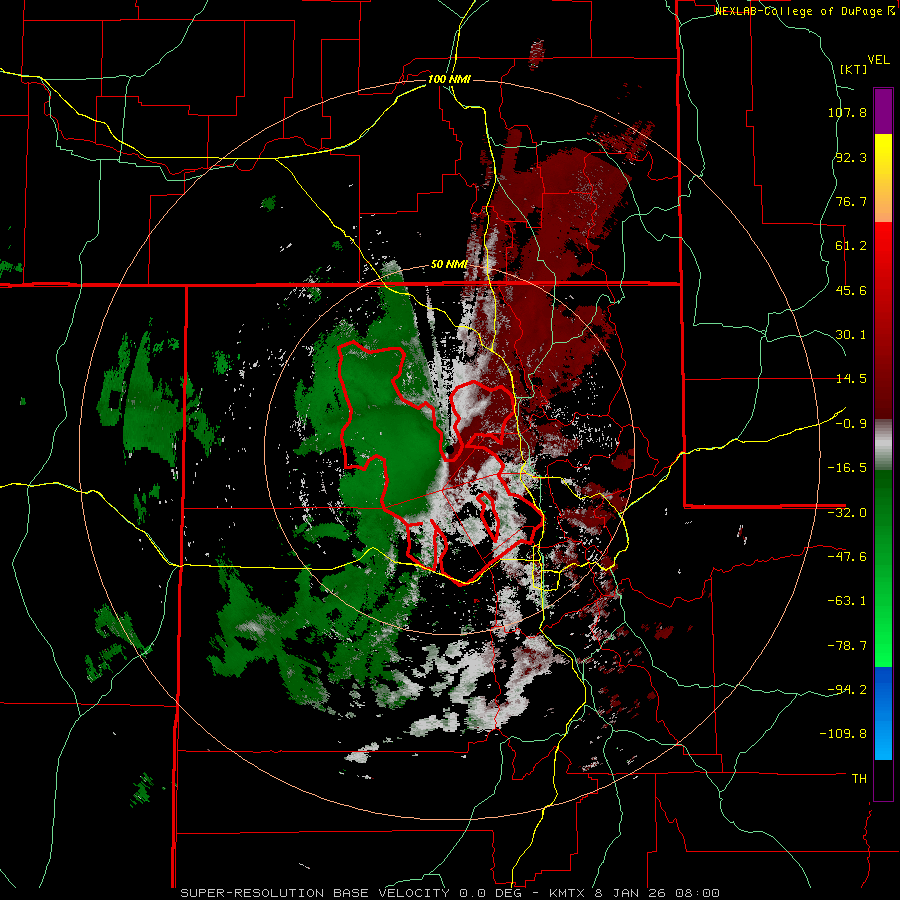Select the 107.8 legend value
The height and width of the screenshot is (900, 900).
coord(847,112)
